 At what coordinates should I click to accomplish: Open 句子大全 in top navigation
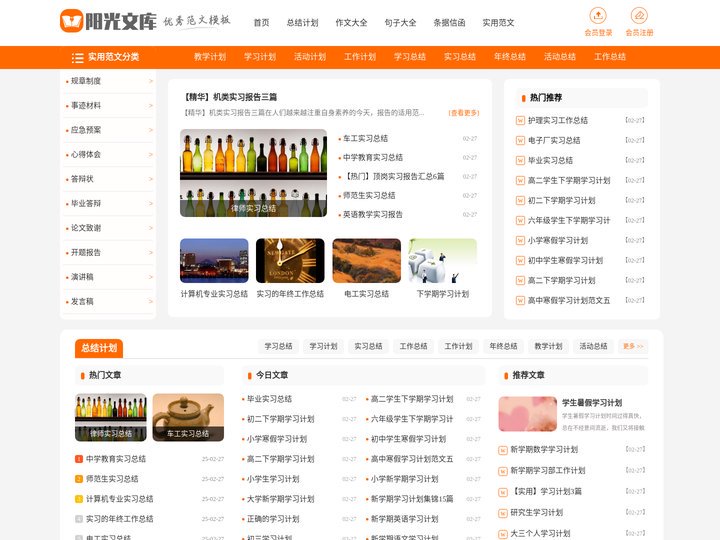pos(400,22)
